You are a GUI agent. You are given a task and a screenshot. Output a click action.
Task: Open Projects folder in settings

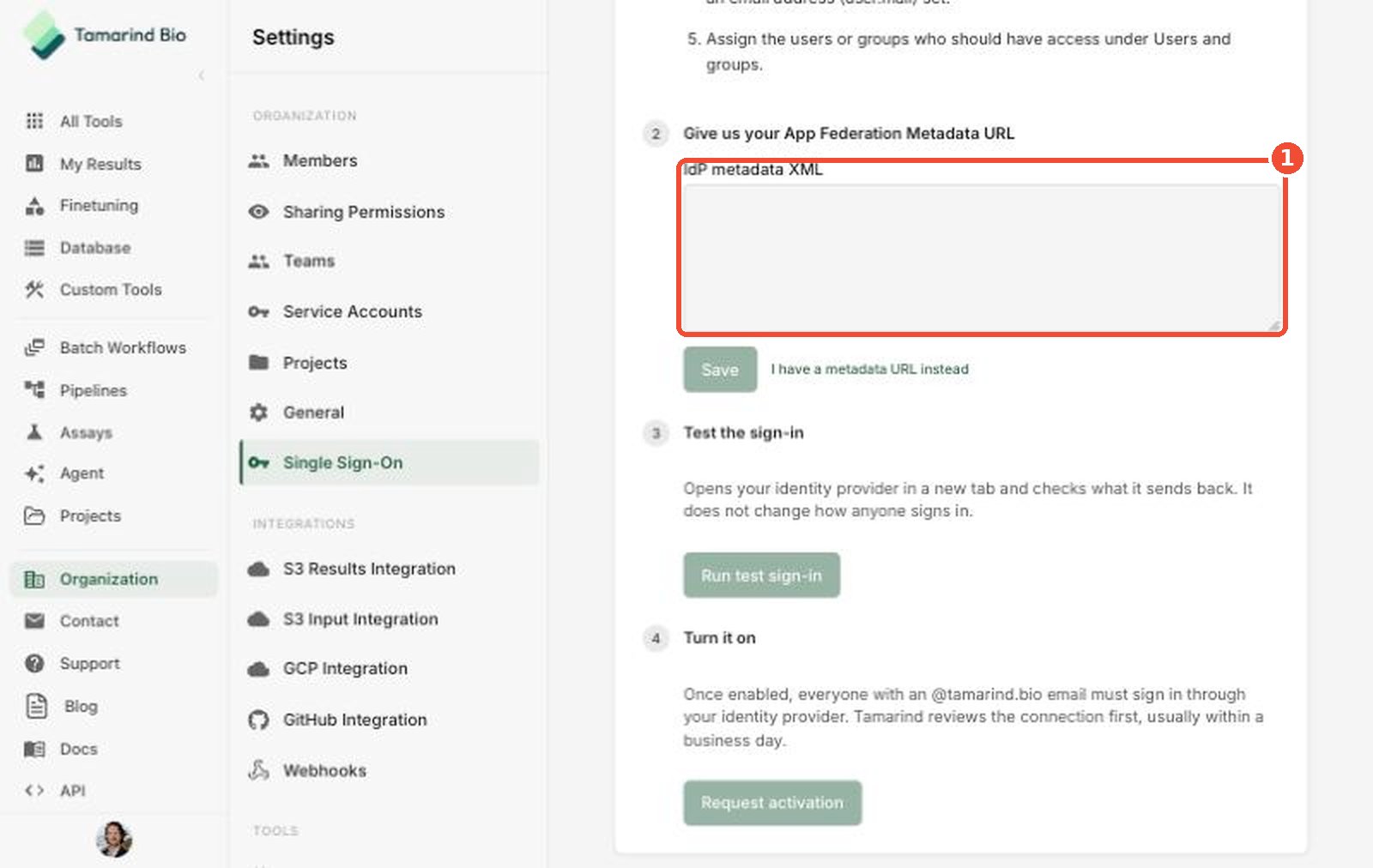click(x=258, y=362)
